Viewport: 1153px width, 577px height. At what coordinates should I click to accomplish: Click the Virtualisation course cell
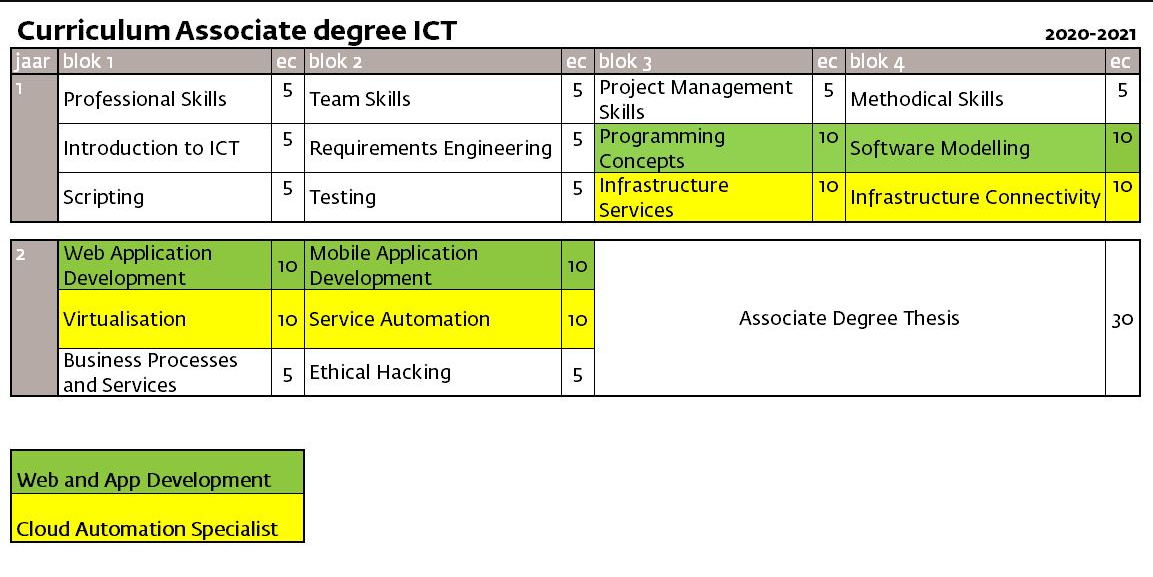tap(125, 319)
